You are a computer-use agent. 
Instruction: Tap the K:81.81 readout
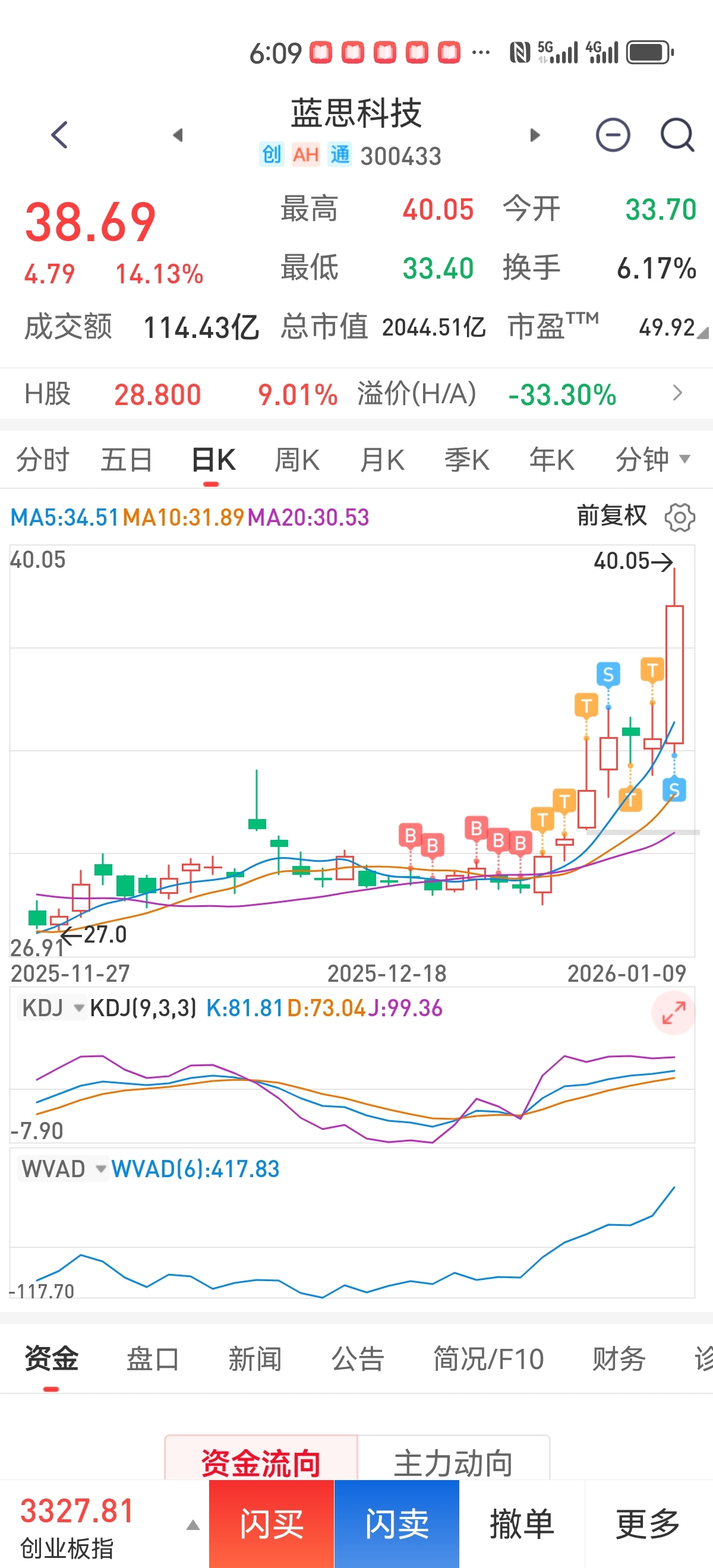pyautogui.click(x=245, y=1008)
